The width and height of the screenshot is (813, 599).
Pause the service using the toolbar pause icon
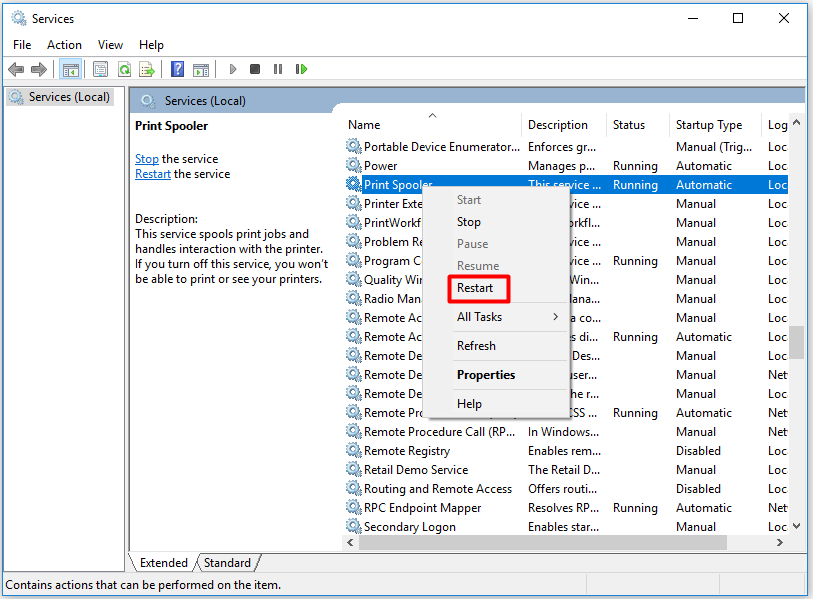[277, 68]
